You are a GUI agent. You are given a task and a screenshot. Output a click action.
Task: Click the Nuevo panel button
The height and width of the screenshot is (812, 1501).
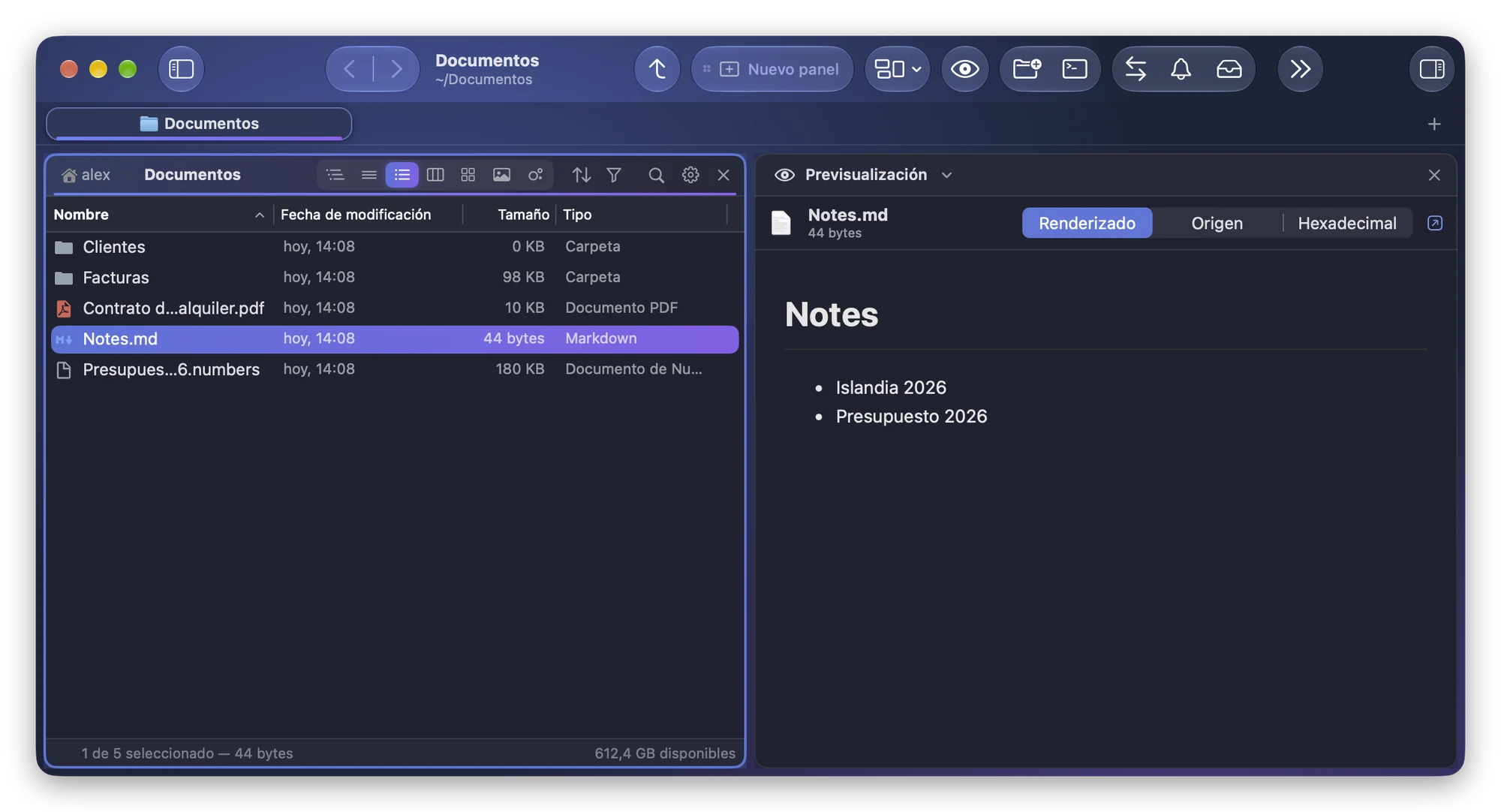pos(772,69)
